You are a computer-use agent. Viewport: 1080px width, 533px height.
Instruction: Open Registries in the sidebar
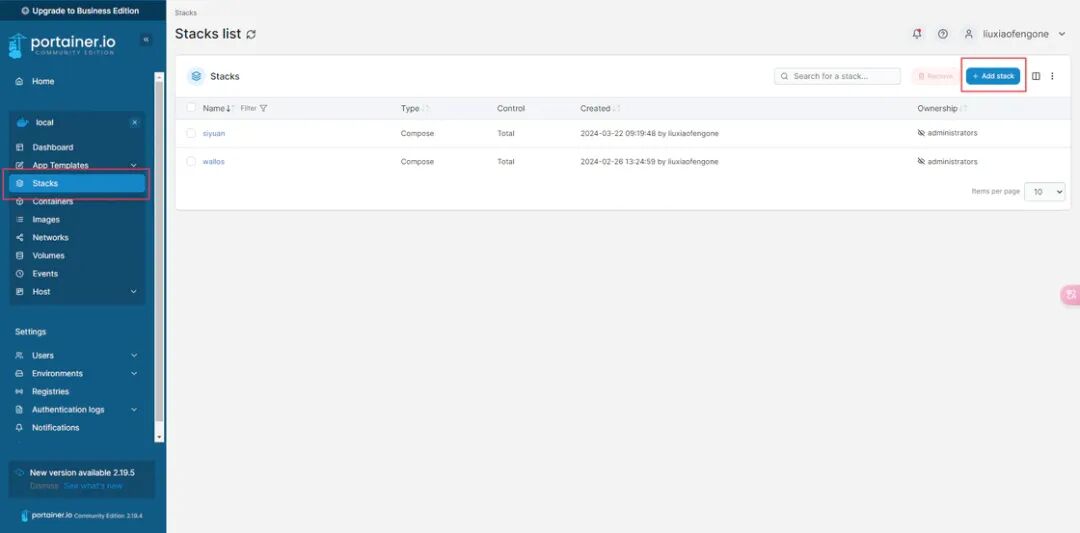(x=50, y=391)
